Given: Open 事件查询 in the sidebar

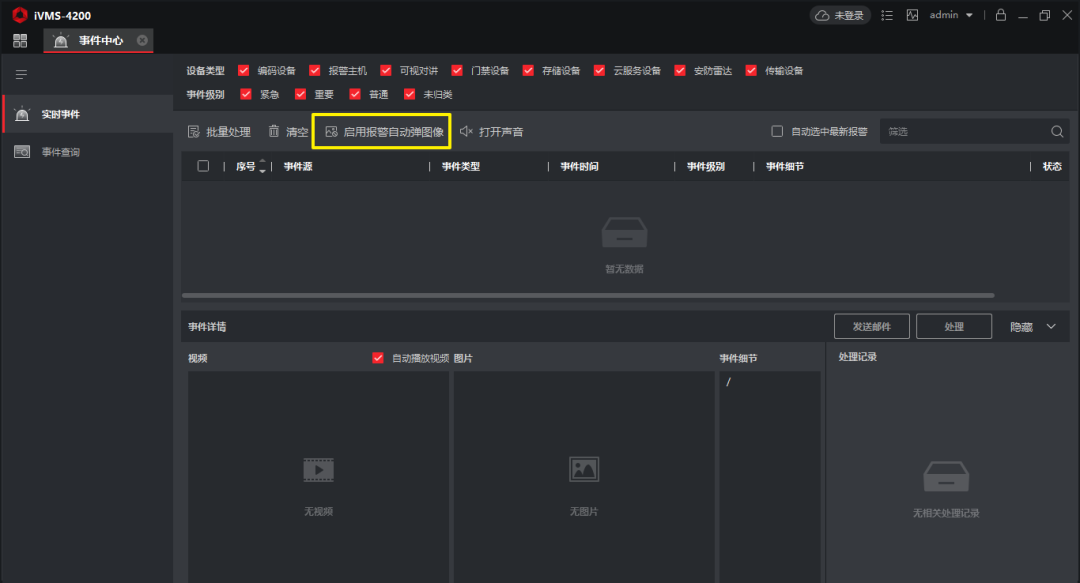Looking at the screenshot, I should [87, 152].
